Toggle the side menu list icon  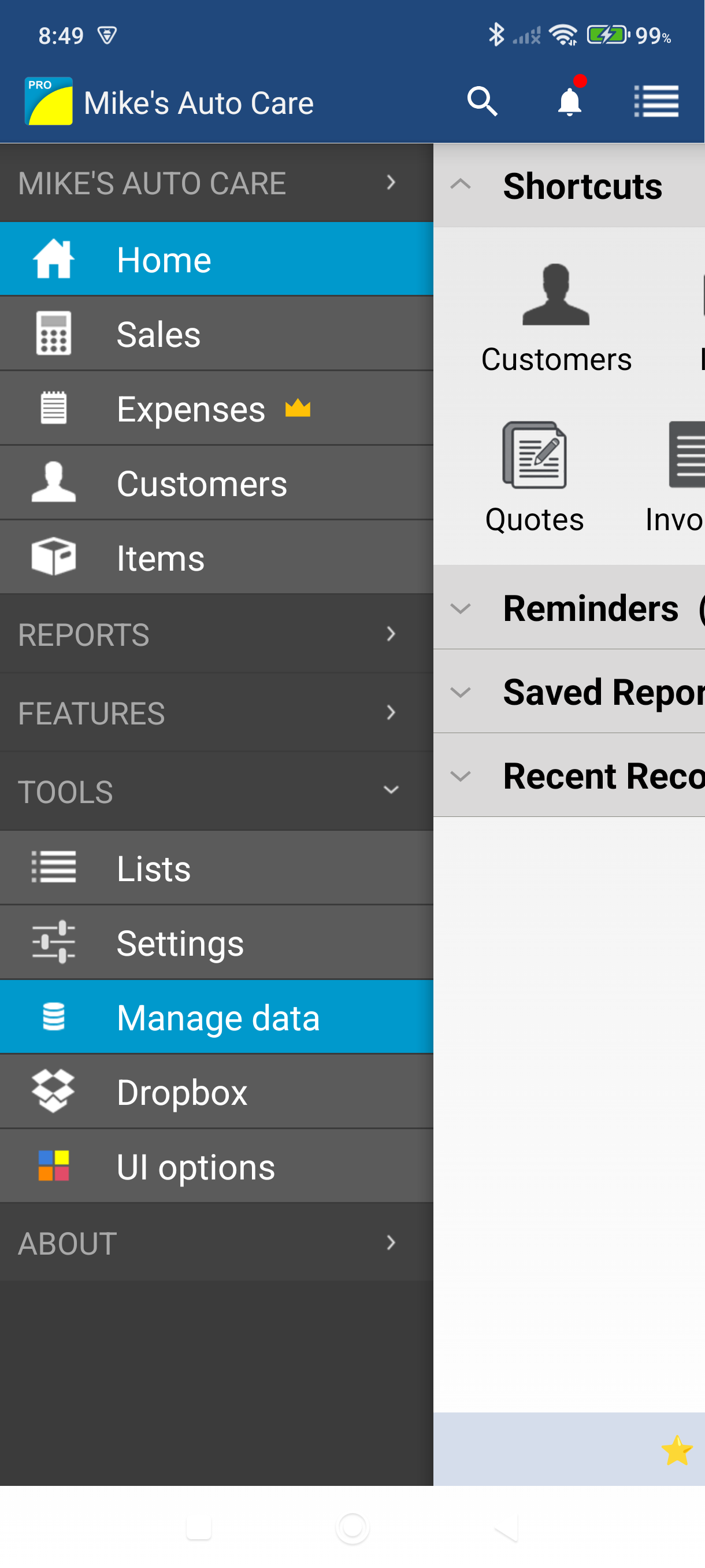(x=656, y=102)
